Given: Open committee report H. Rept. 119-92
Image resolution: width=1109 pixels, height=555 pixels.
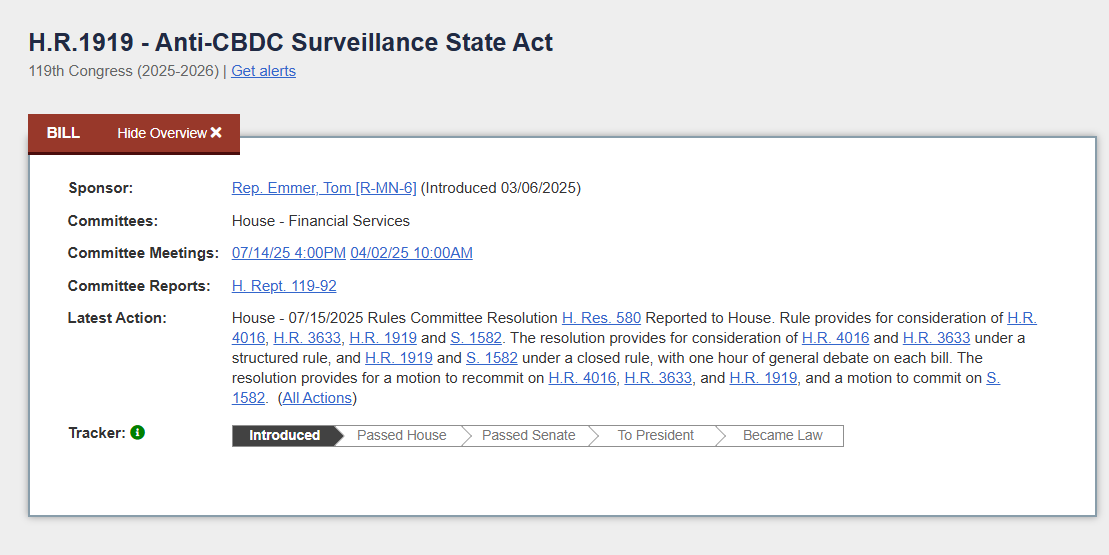Looking at the screenshot, I should pos(284,286).
